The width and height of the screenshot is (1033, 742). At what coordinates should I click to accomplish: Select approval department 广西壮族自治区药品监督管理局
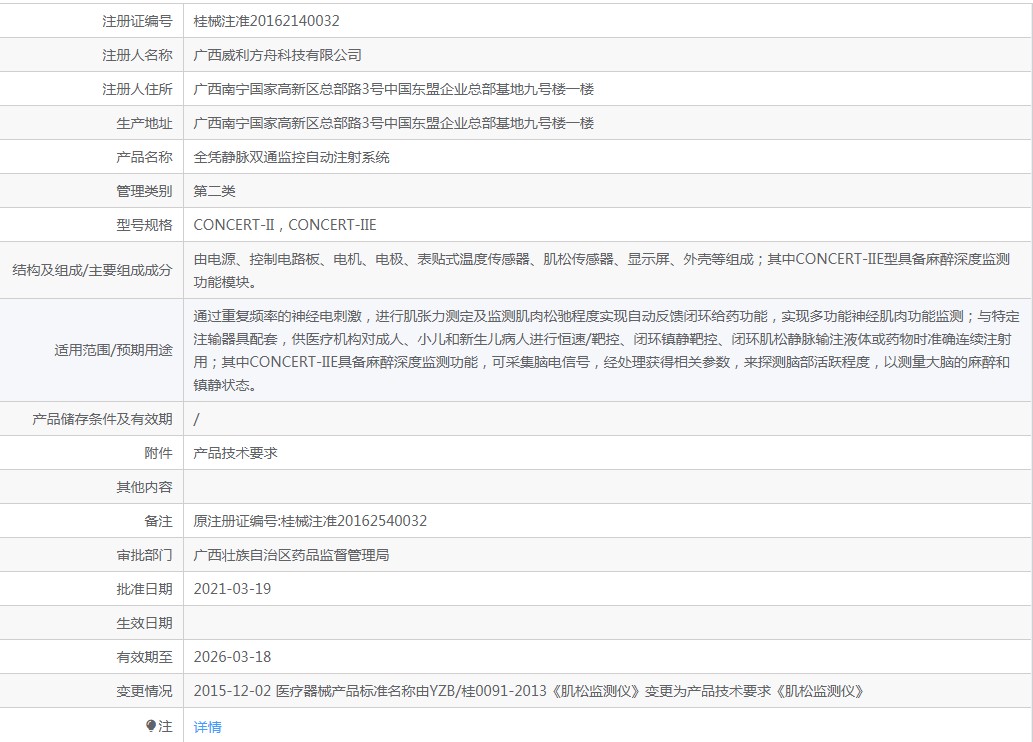[291, 556]
